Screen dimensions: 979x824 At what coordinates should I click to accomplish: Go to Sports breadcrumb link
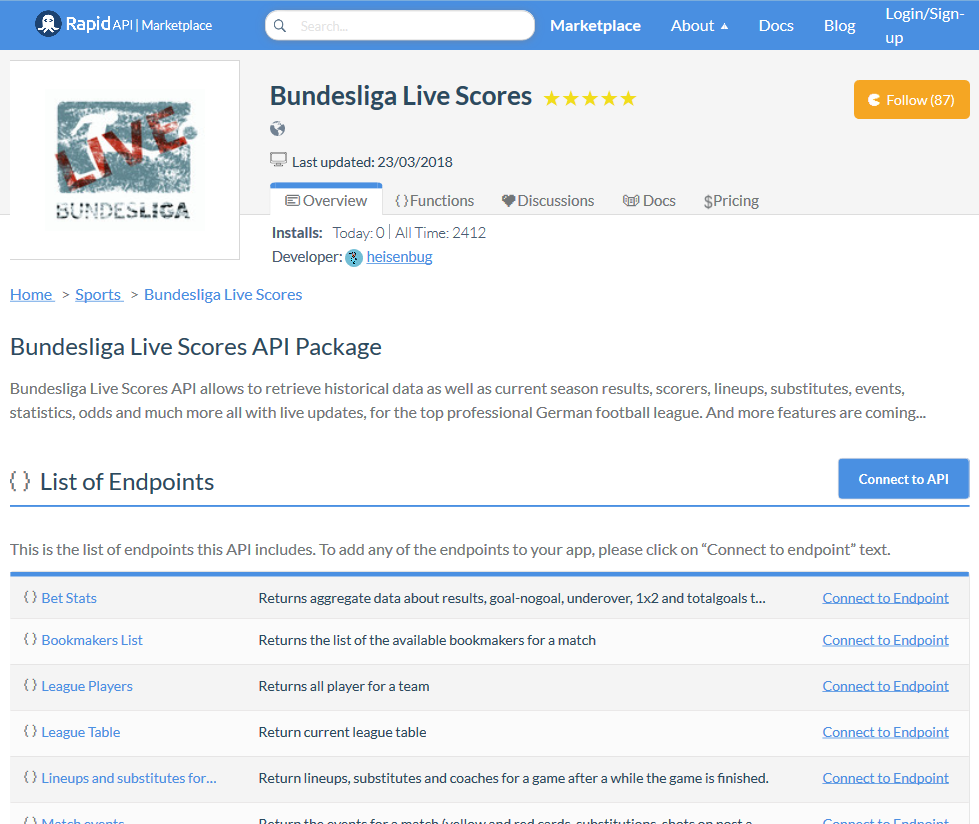pyautogui.click(x=98, y=294)
